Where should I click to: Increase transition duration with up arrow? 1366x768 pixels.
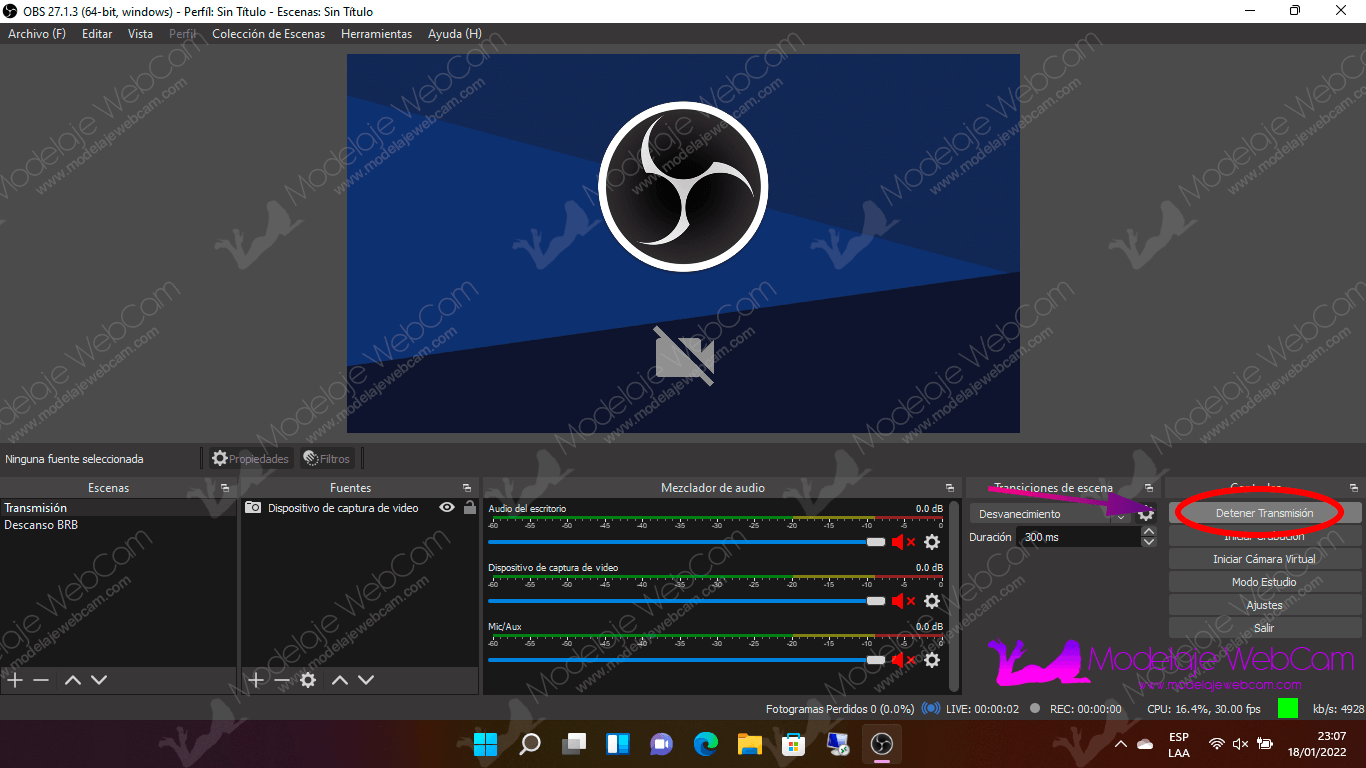click(x=1149, y=532)
